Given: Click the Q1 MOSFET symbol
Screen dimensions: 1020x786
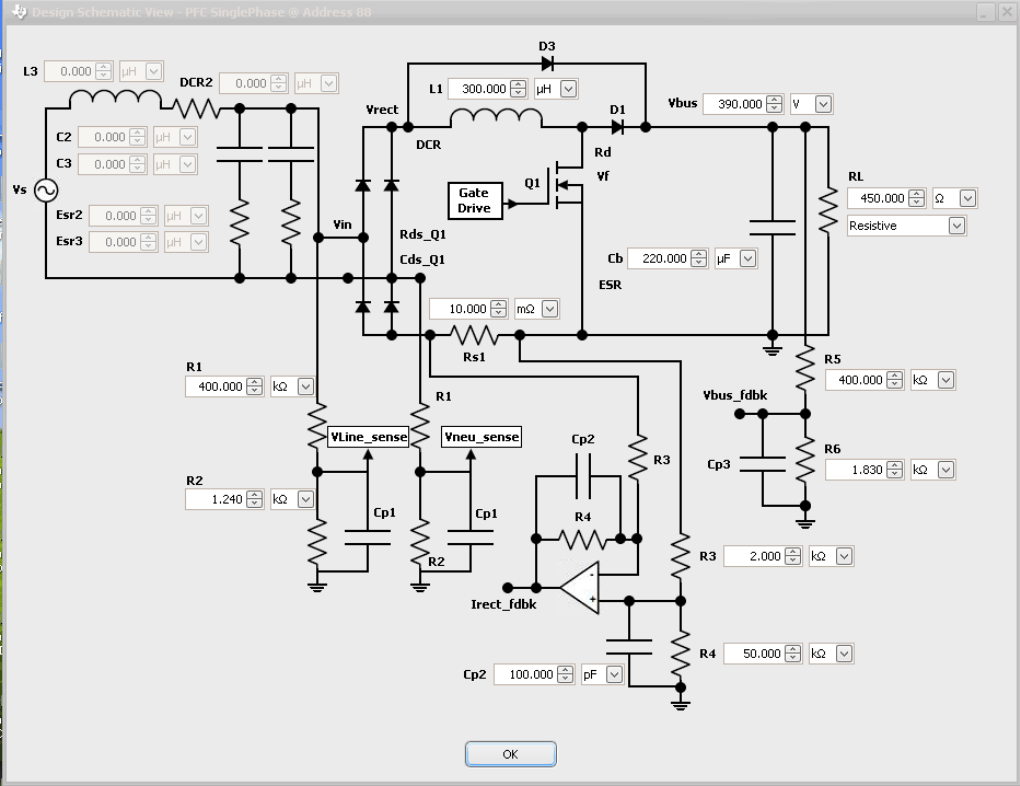Looking at the screenshot, I should [566, 186].
